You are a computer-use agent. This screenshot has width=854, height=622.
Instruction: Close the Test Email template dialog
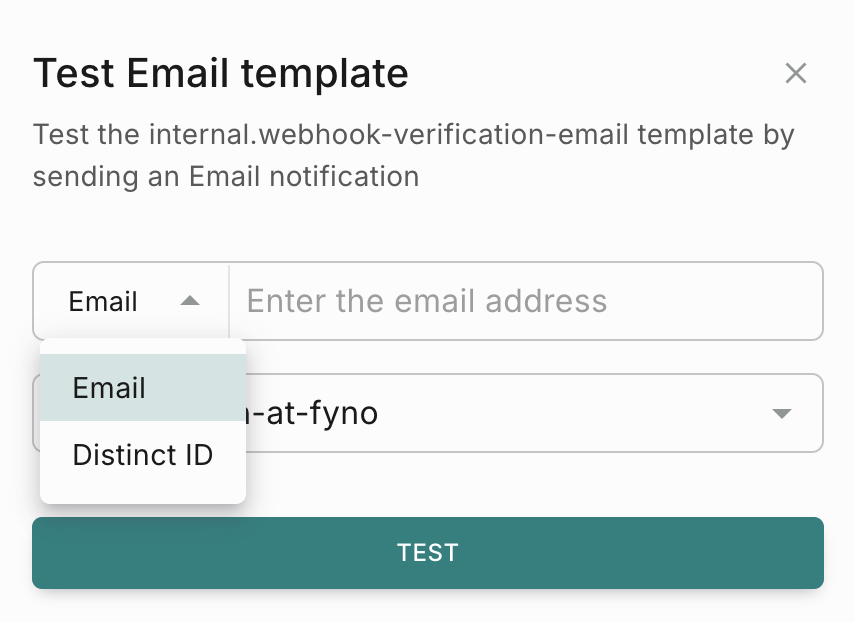coord(795,73)
